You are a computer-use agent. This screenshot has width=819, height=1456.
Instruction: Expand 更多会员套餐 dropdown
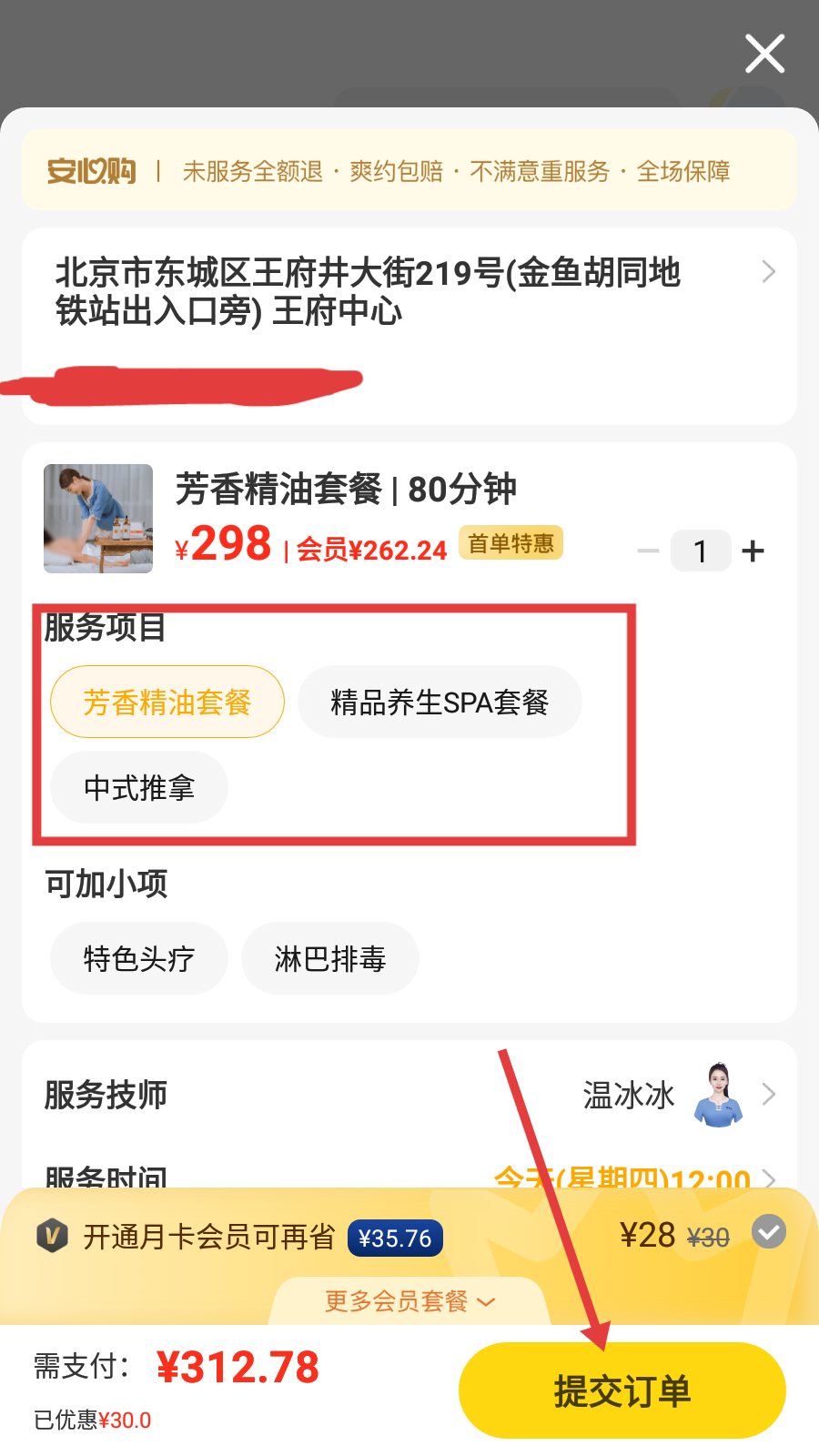pyautogui.click(x=409, y=1301)
